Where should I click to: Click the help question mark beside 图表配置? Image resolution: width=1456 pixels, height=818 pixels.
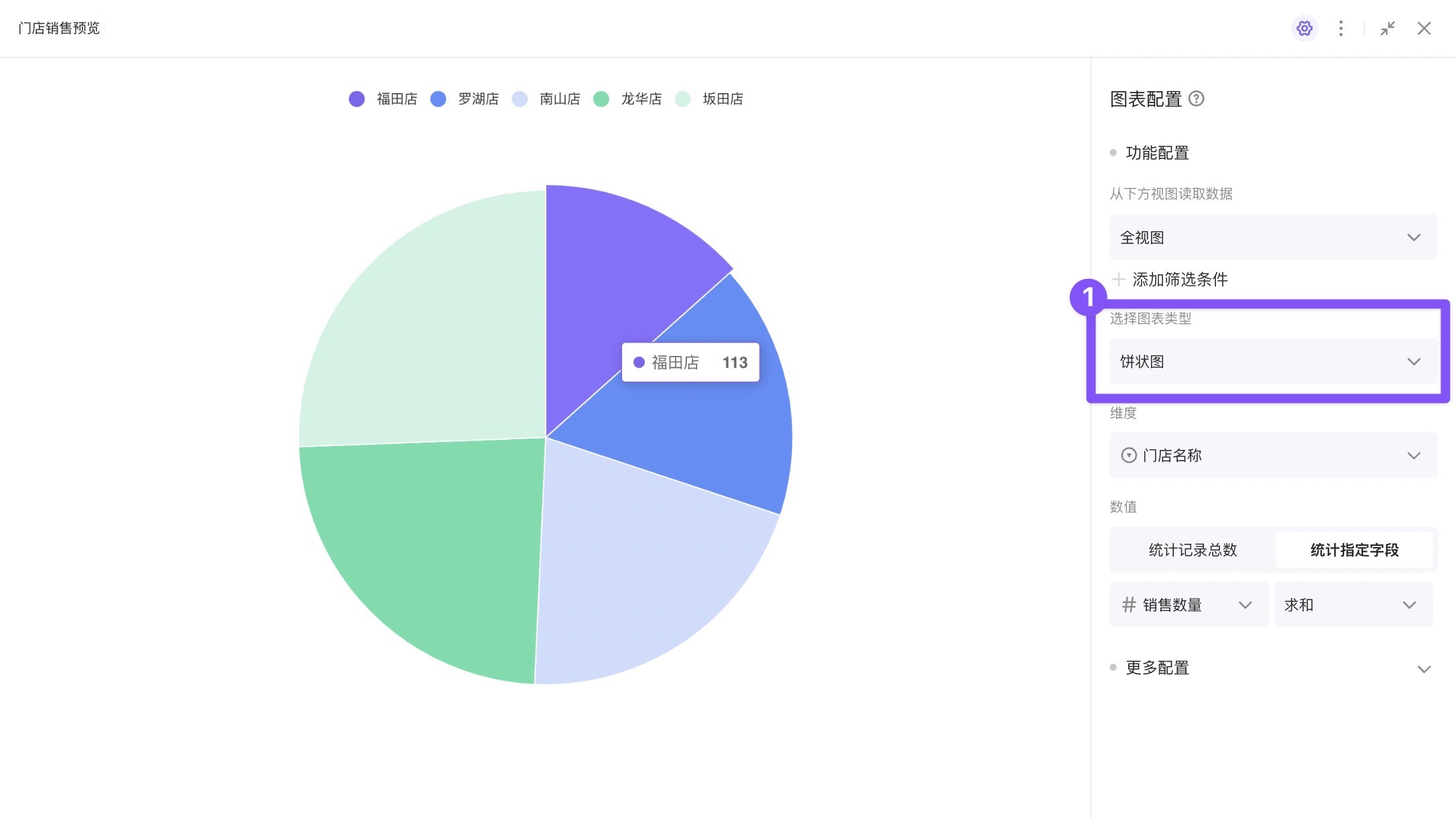1197,99
